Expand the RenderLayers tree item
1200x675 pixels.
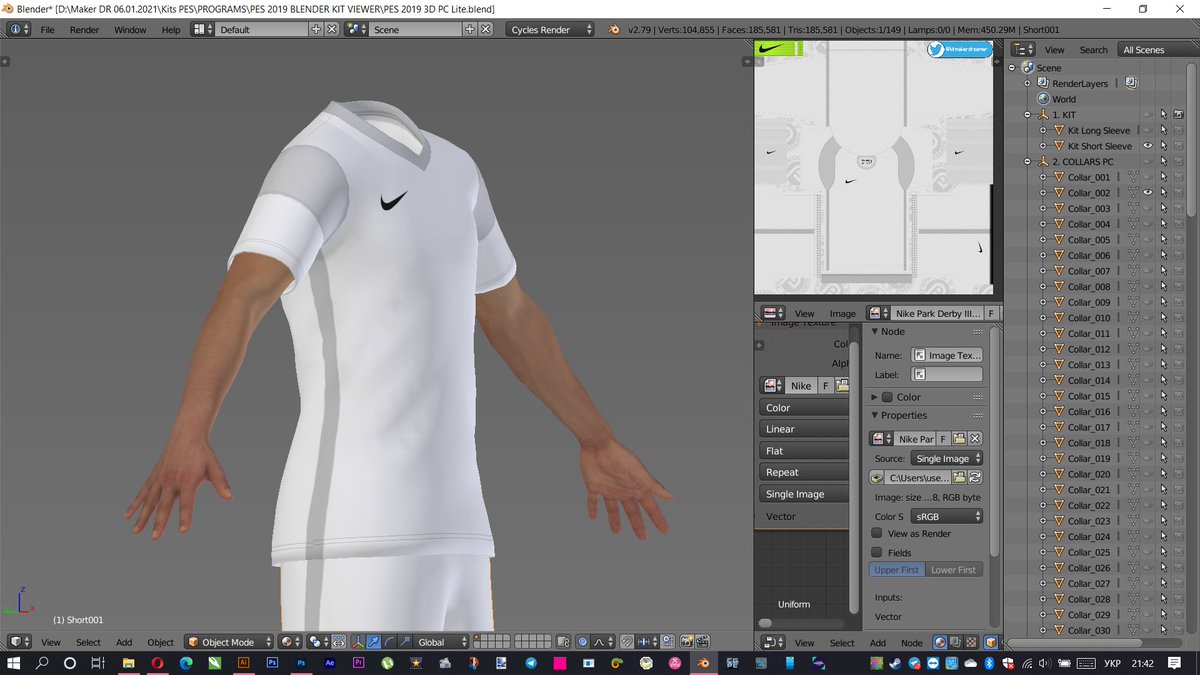pos(1027,84)
